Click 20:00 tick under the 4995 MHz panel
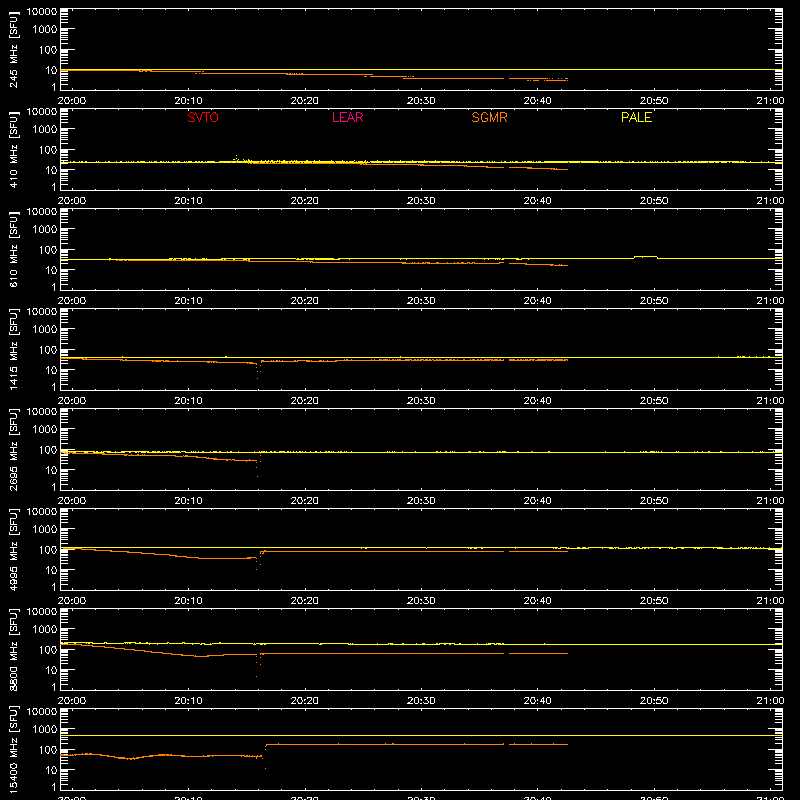The height and width of the screenshot is (800, 800). click(x=72, y=601)
